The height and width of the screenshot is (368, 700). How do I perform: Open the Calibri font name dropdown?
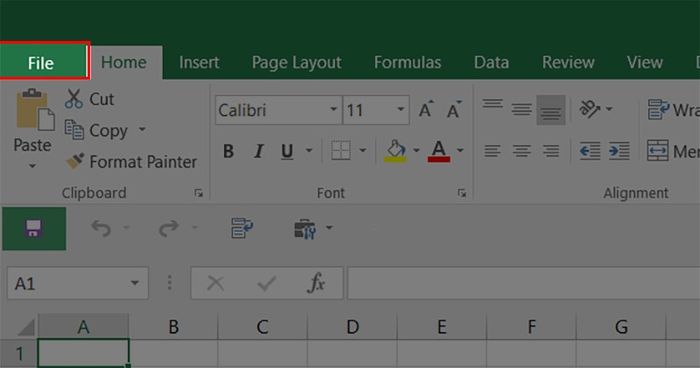(x=333, y=109)
